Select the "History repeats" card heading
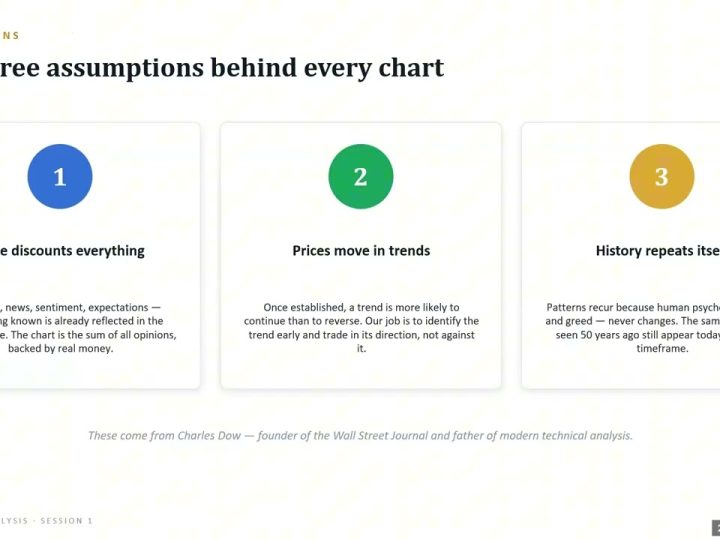 tap(658, 251)
